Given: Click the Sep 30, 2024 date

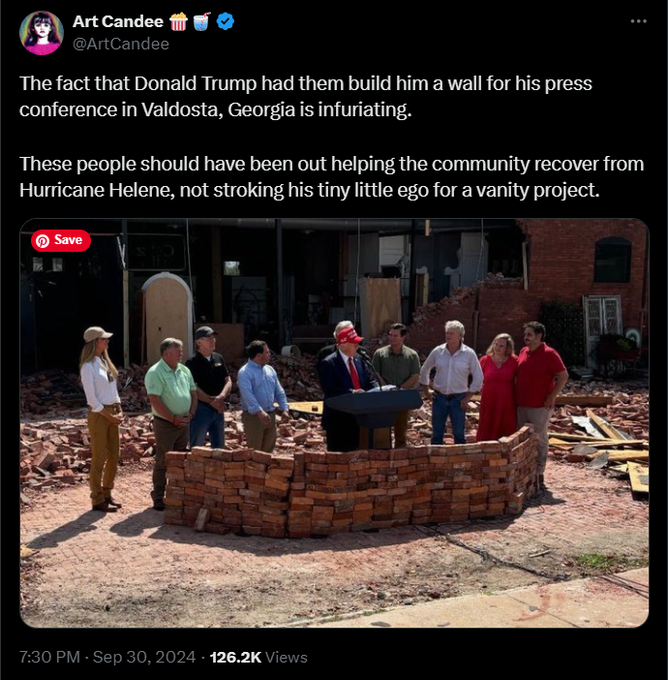Looking at the screenshot, I should pyautogui.click(x=144, y=657).
